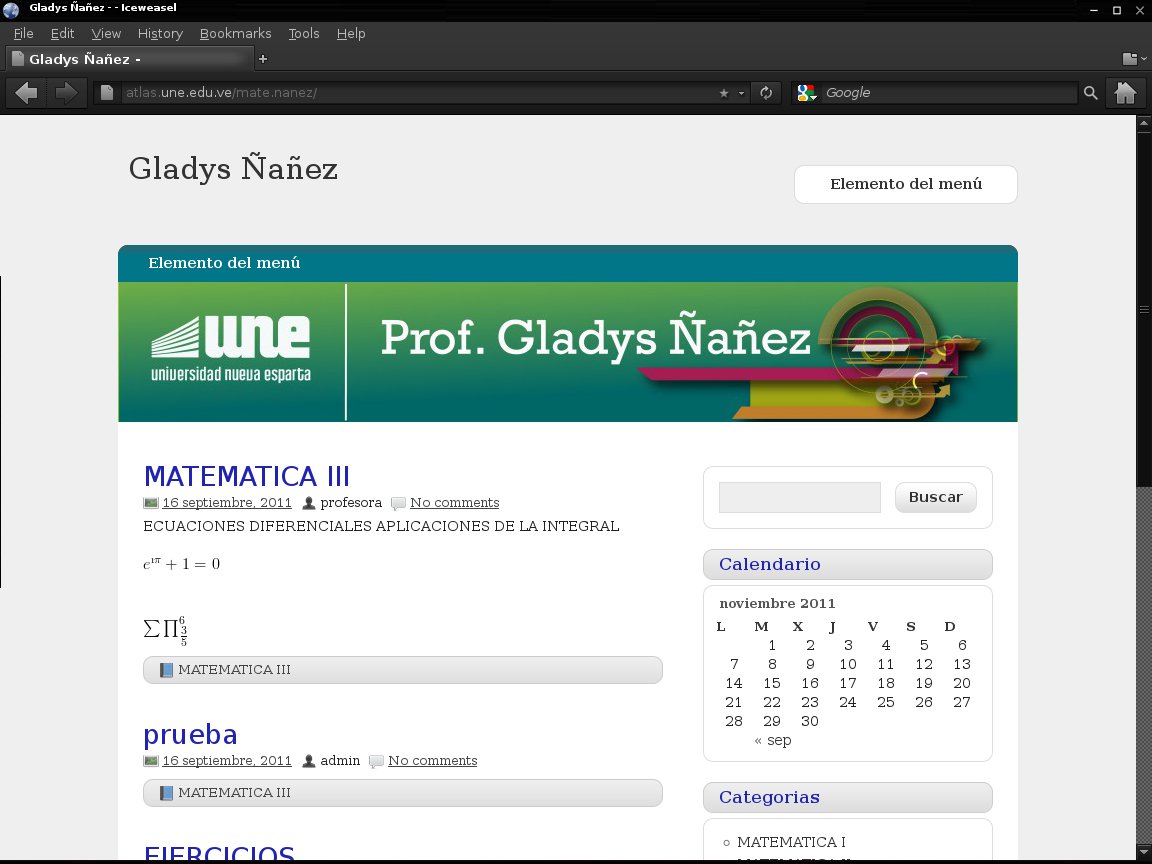
Task: Click the vertical scrollbar thumb
Action: tap(1144, 309)
